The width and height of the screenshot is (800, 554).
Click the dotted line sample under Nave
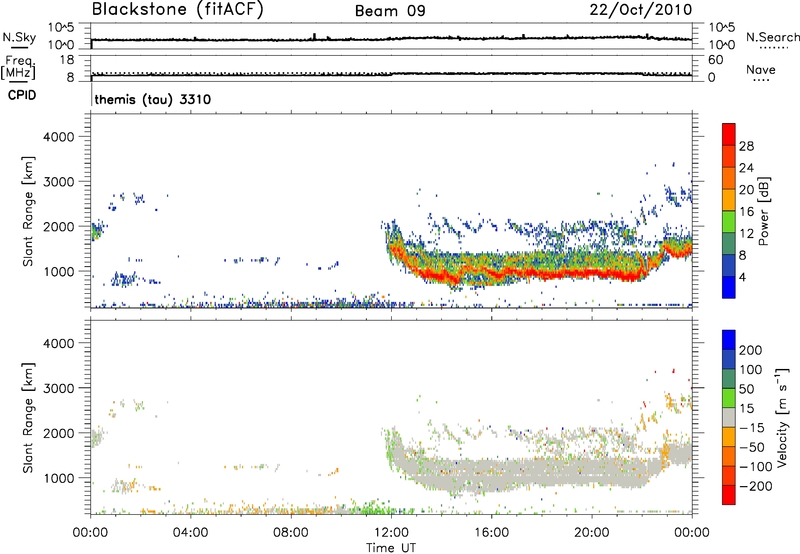click(761, 81)
